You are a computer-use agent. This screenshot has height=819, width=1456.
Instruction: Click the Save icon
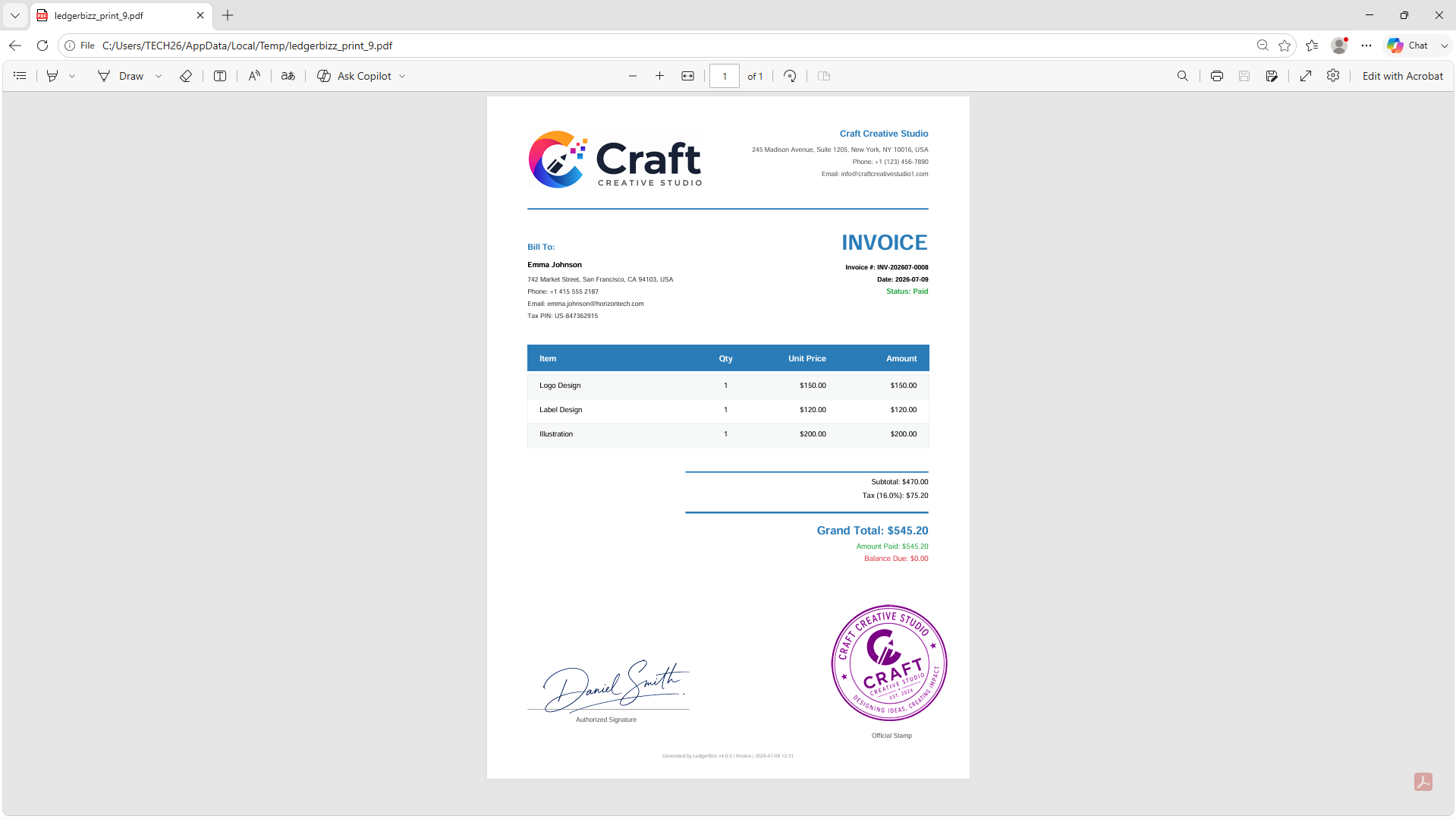[x=1244, y=76]
